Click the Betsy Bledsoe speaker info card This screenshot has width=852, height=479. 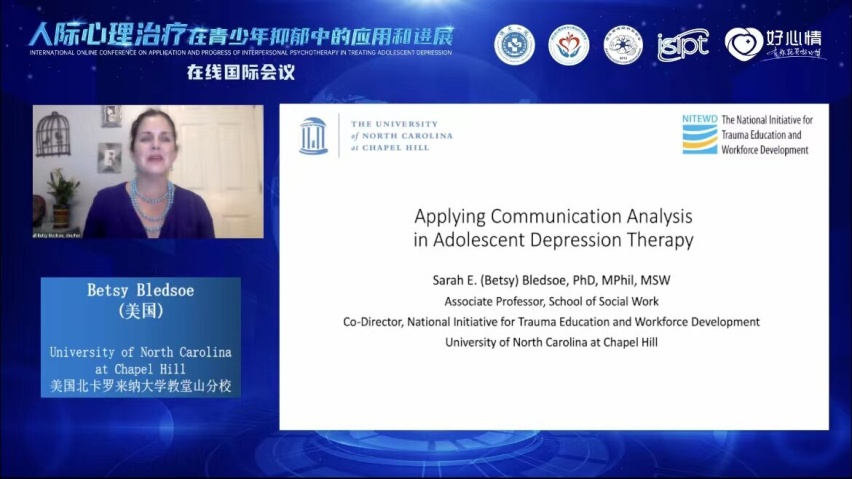click(x=141, y=337)
